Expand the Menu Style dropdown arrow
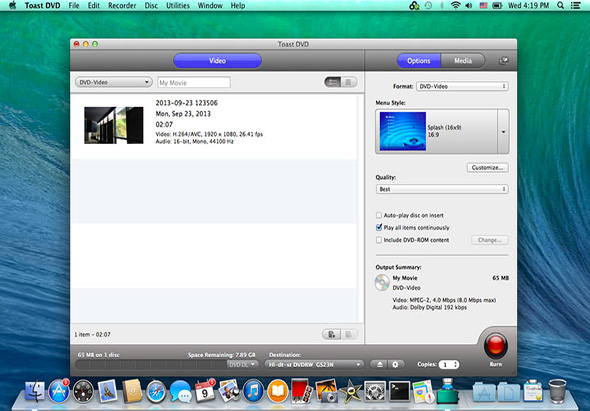Screen dimensions: 590x411 coord(503,131)
